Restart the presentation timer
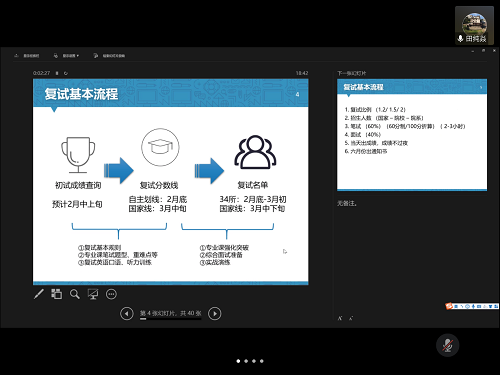This screenshot has height=375, width=500. (66, 73)
